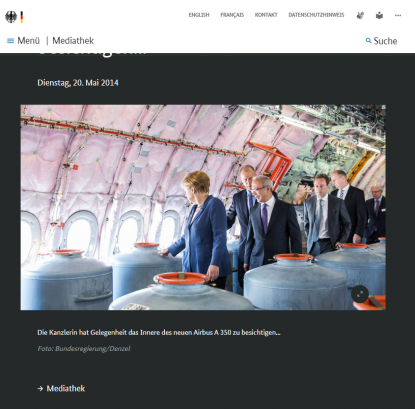Enlarge the photo with the fullscreen icon
415x409 pixels.
tap(360, 294)
